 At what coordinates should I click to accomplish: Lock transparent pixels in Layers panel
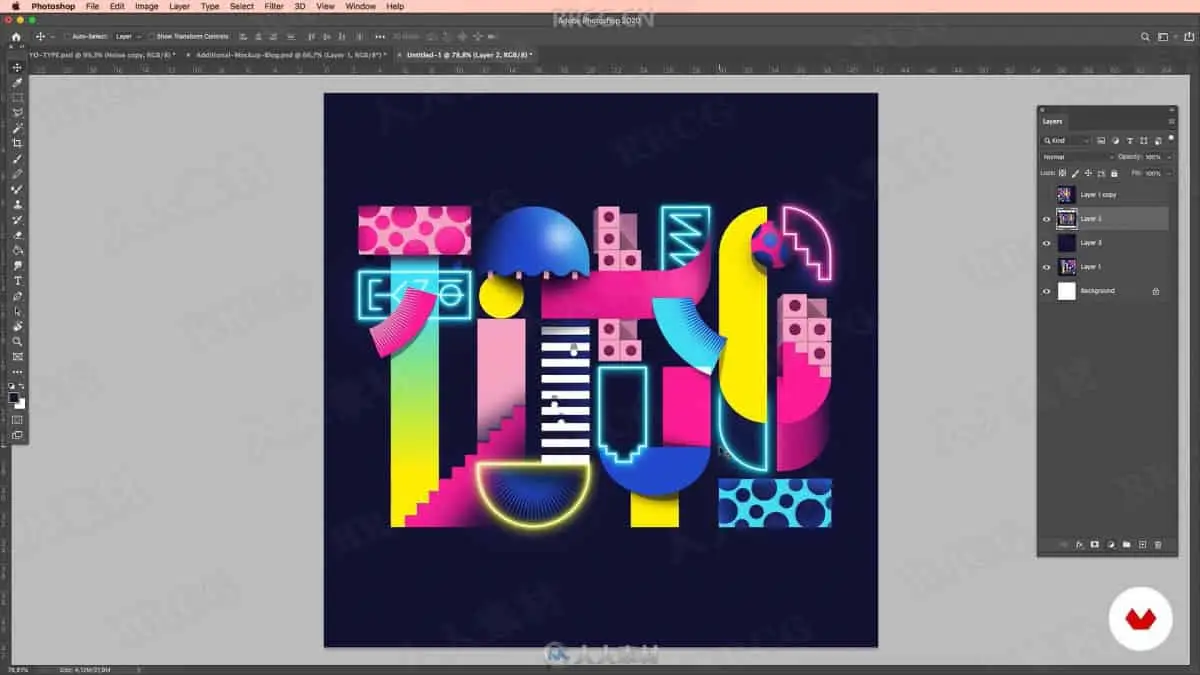point(1062,173)
